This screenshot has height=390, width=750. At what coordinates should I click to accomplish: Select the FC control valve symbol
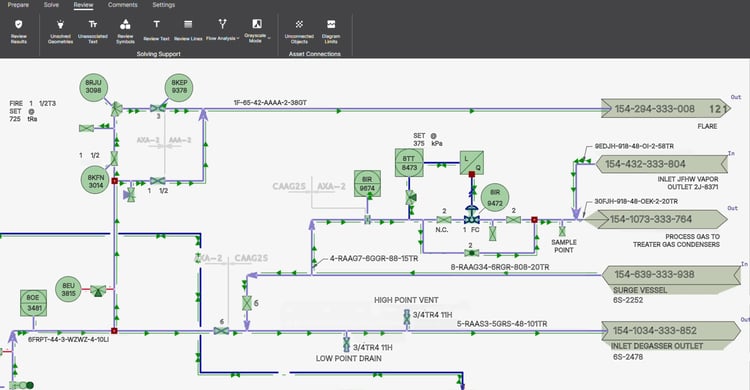472,214
